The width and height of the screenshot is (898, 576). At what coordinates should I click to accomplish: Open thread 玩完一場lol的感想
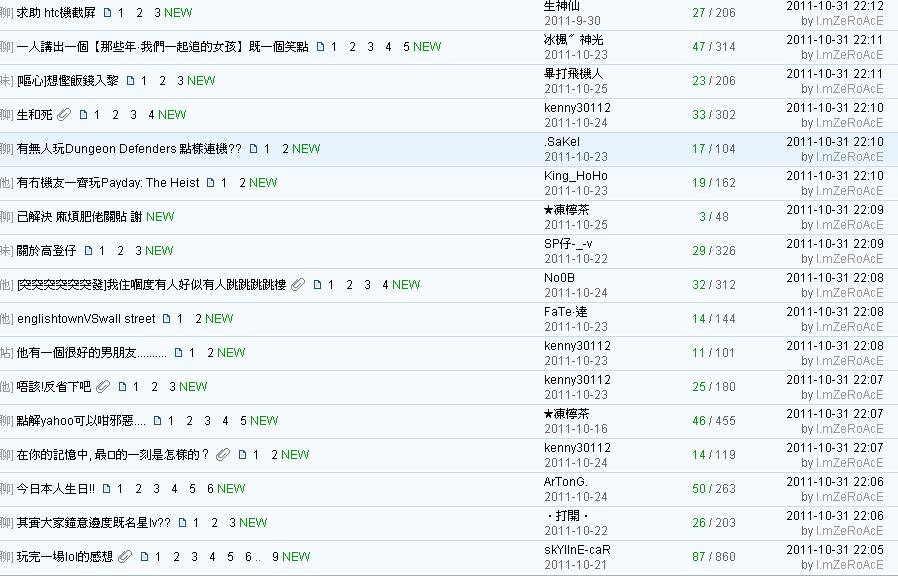pos(65,557)
